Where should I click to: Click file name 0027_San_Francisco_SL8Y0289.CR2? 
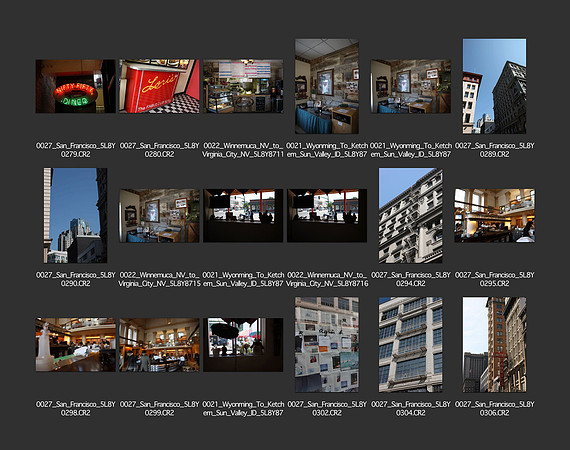tap(494, 150)
